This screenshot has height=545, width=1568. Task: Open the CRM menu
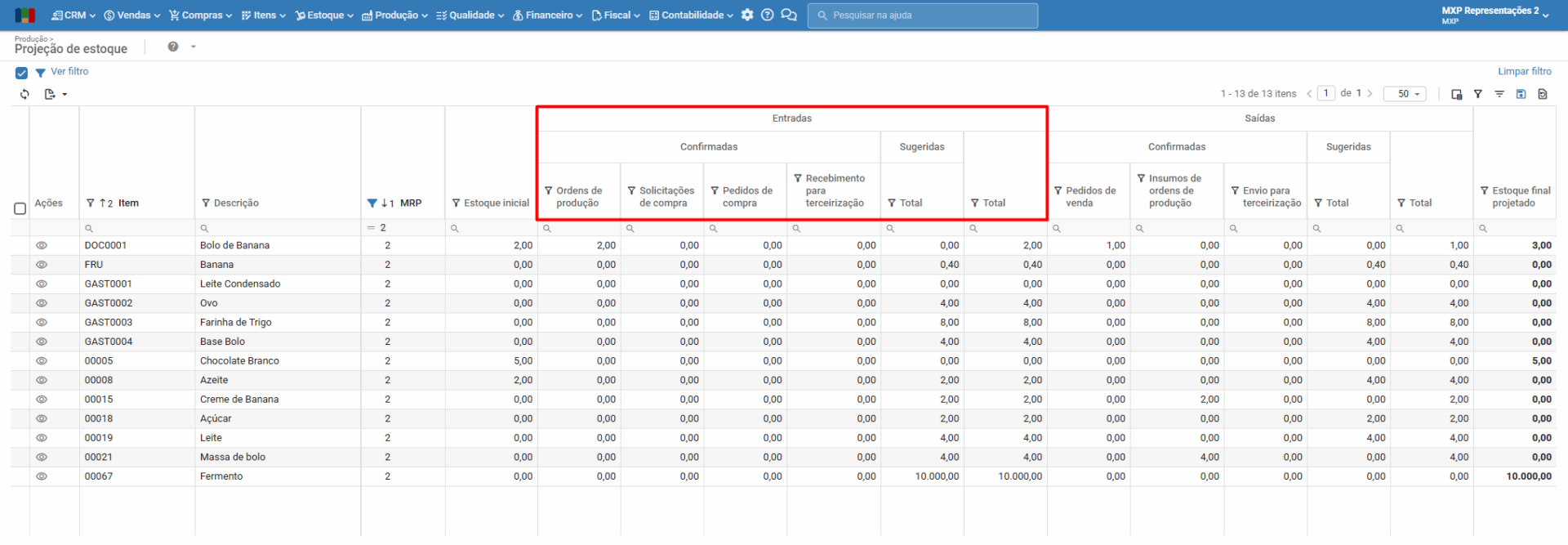73,15
